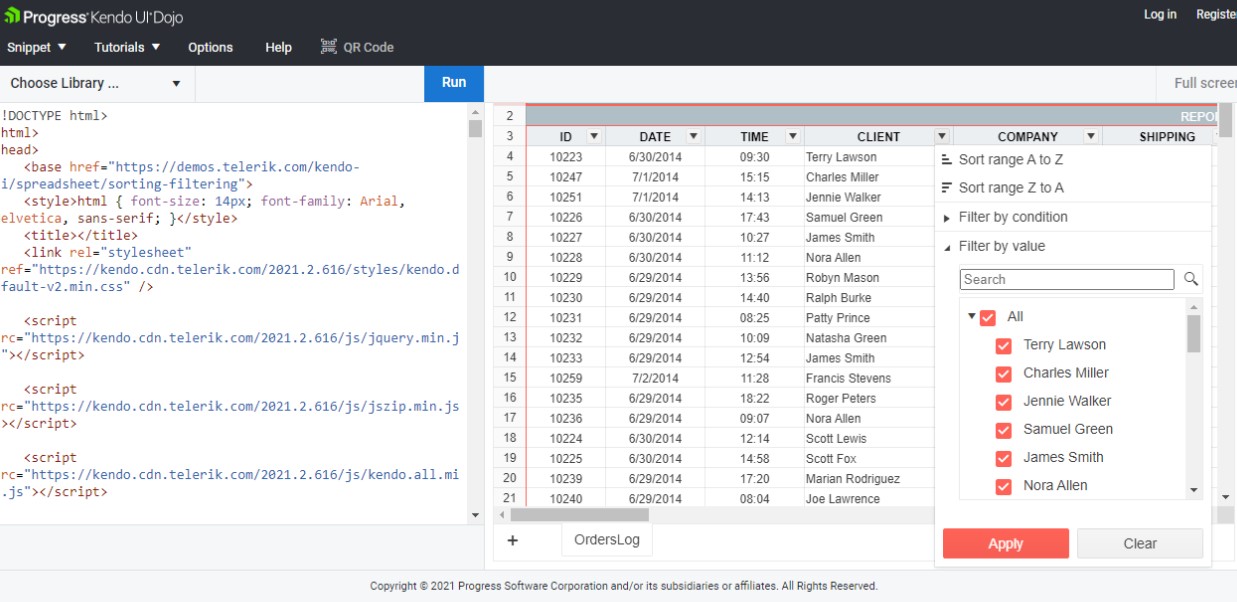This screenshot has height=602, width=1237.
Task: Click the Run button
Action: (x=454, y=83)
